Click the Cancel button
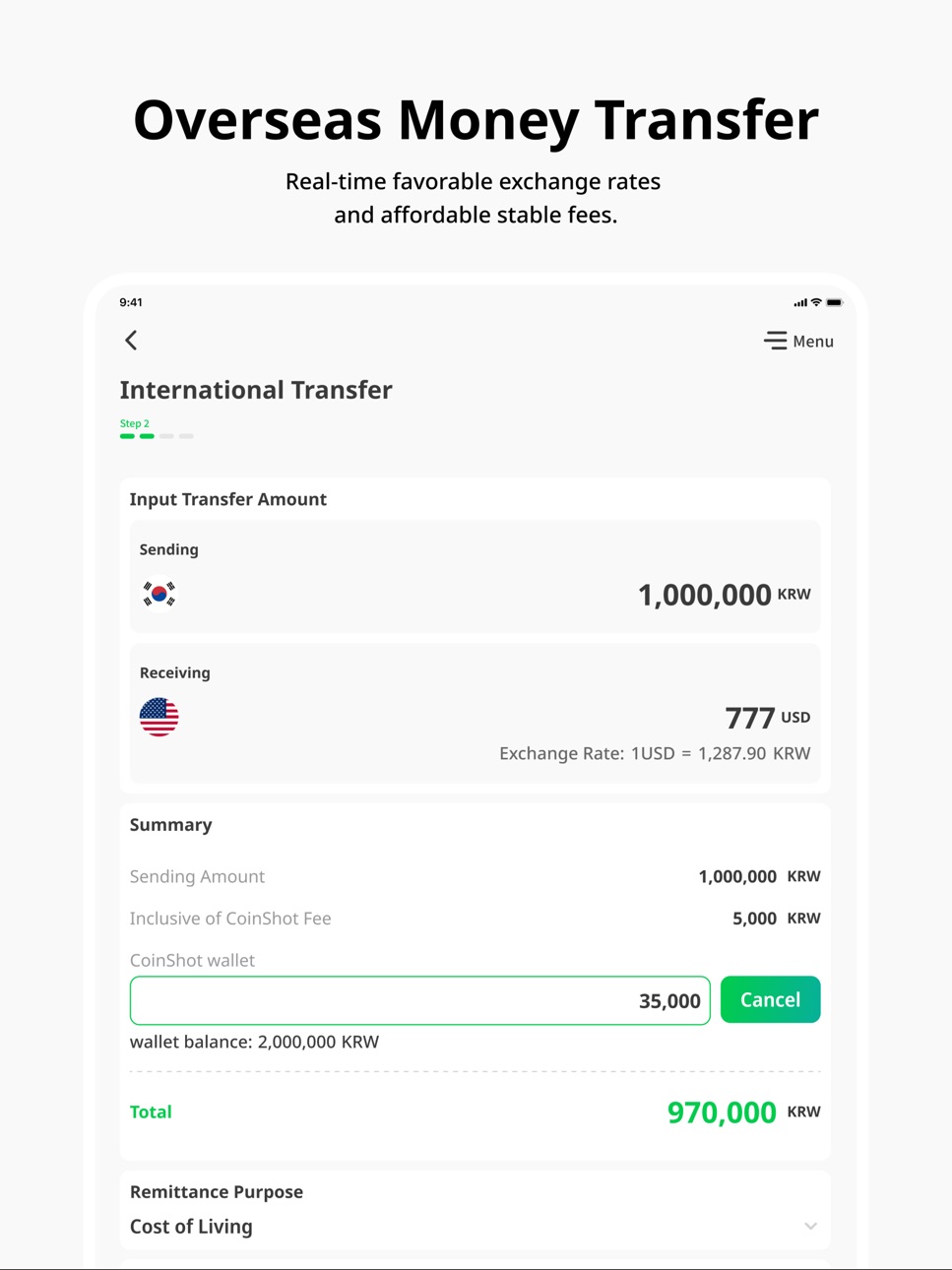Image resolution: width=952 pixels, height=1270 pixels. (770, 999)
